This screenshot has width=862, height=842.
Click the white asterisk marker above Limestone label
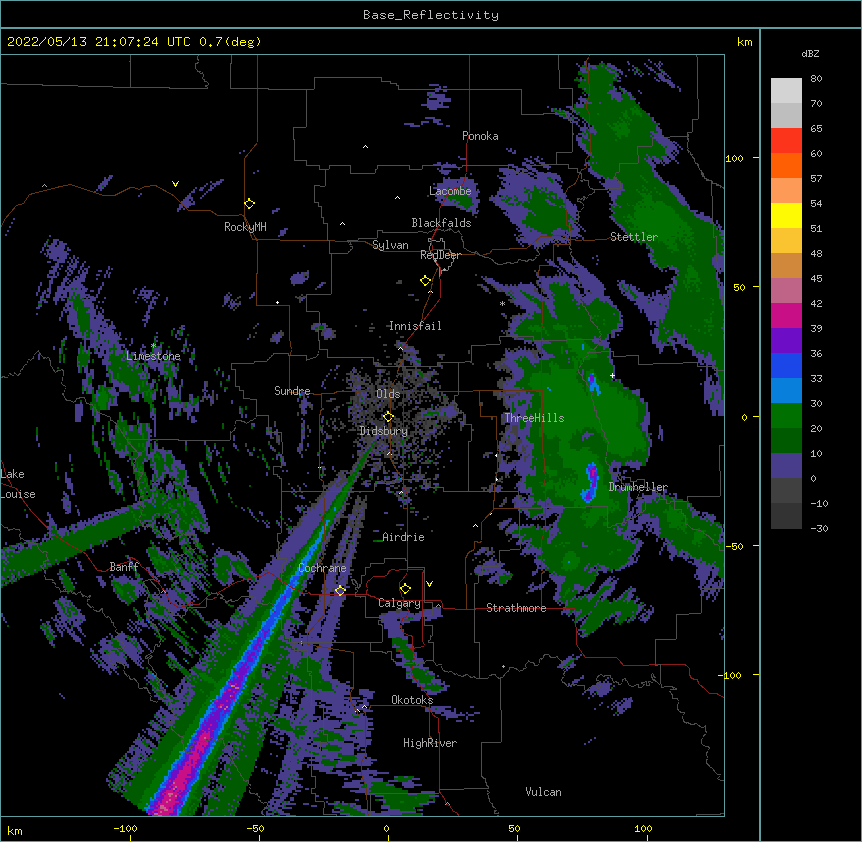pos(154,345)
